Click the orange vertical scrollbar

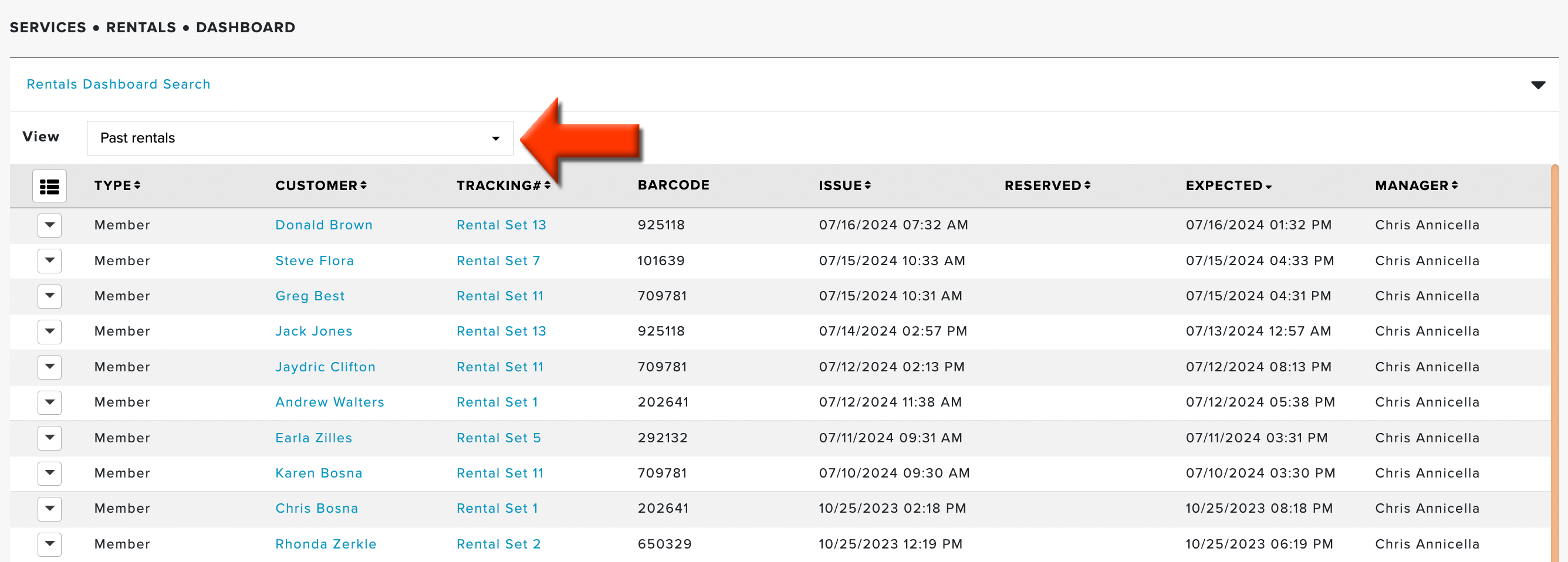(x=1555, y=363)
